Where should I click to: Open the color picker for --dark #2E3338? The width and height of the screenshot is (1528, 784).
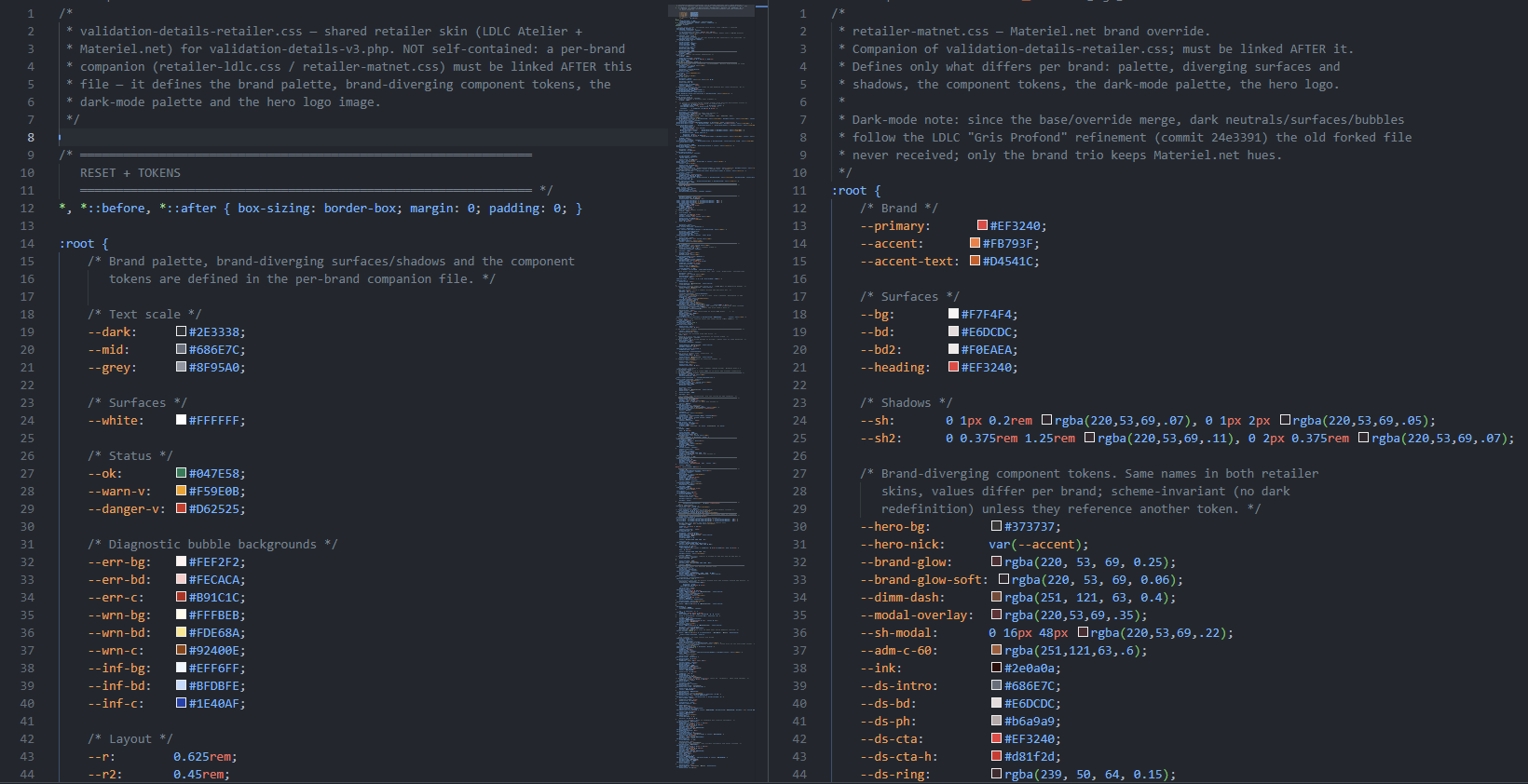pos(181,331)
